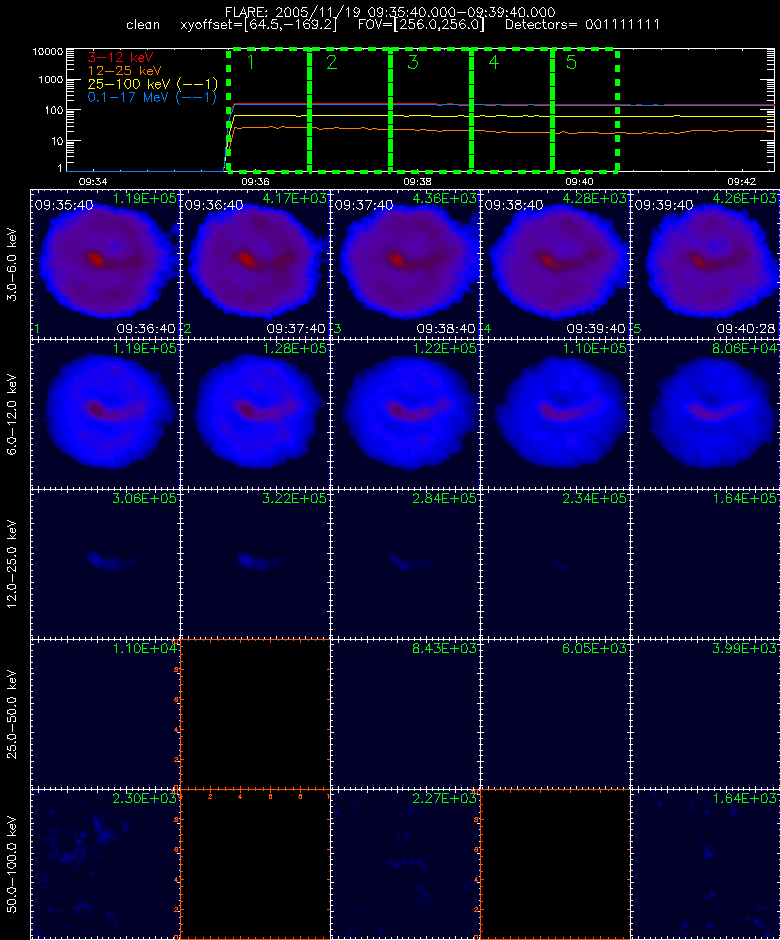Open the 6.0-12.0 keV image labeled 1.22E+05

point(405,414)
